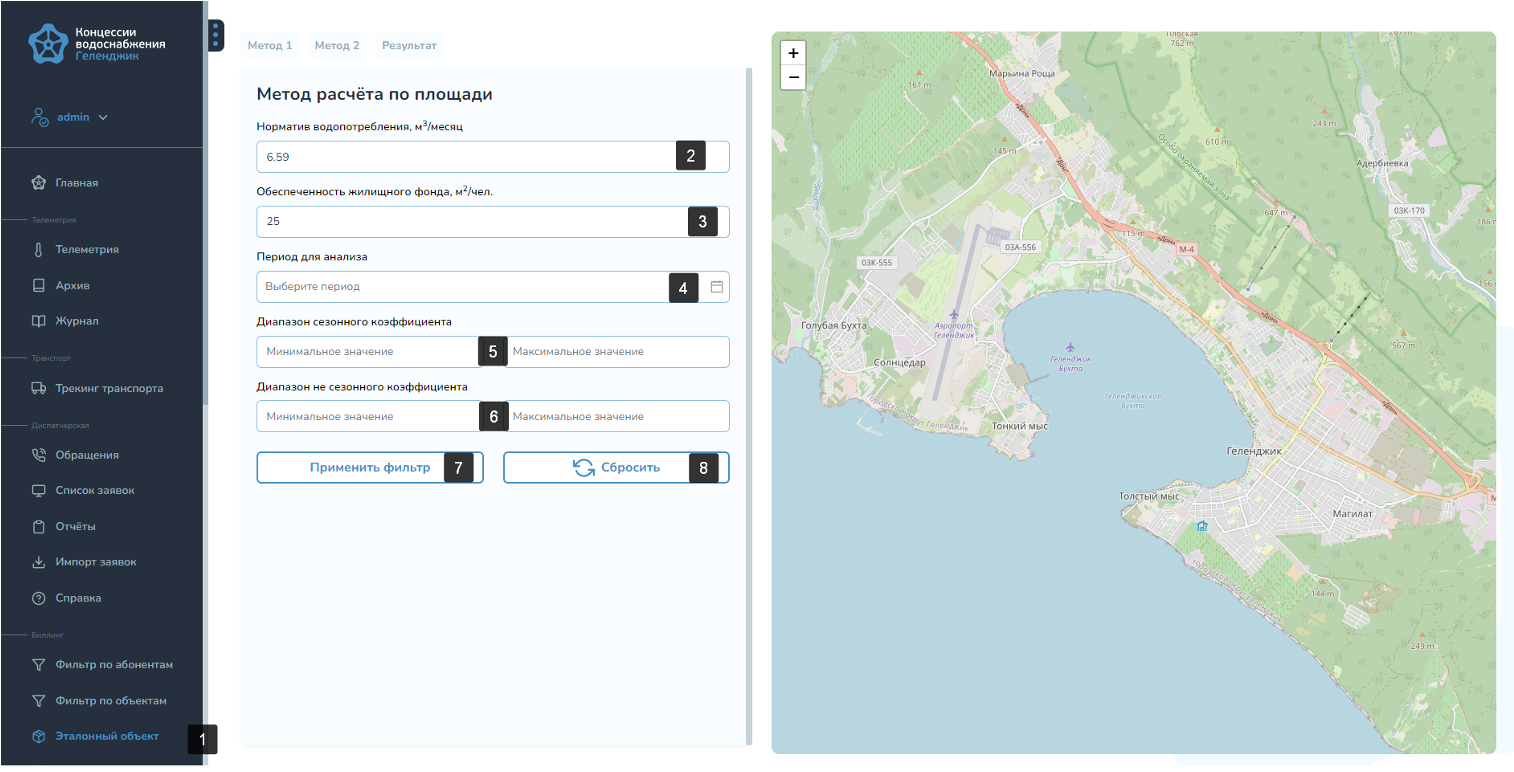
Task: Open the Период для анализа picker
Action: 460,287
